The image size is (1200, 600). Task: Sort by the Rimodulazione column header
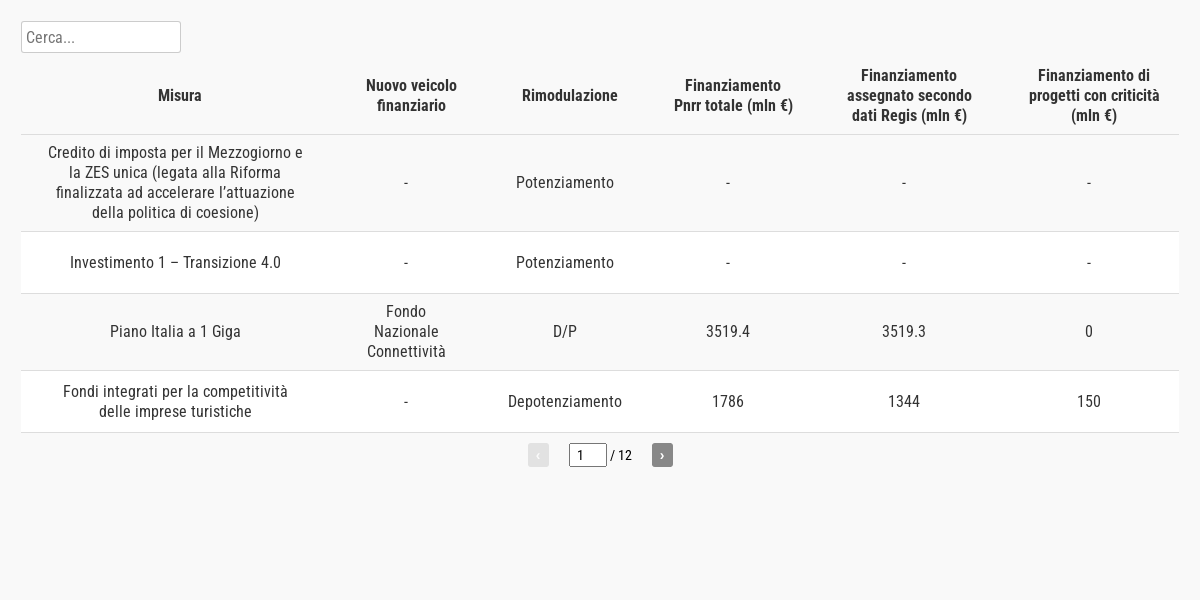[570, 96]
